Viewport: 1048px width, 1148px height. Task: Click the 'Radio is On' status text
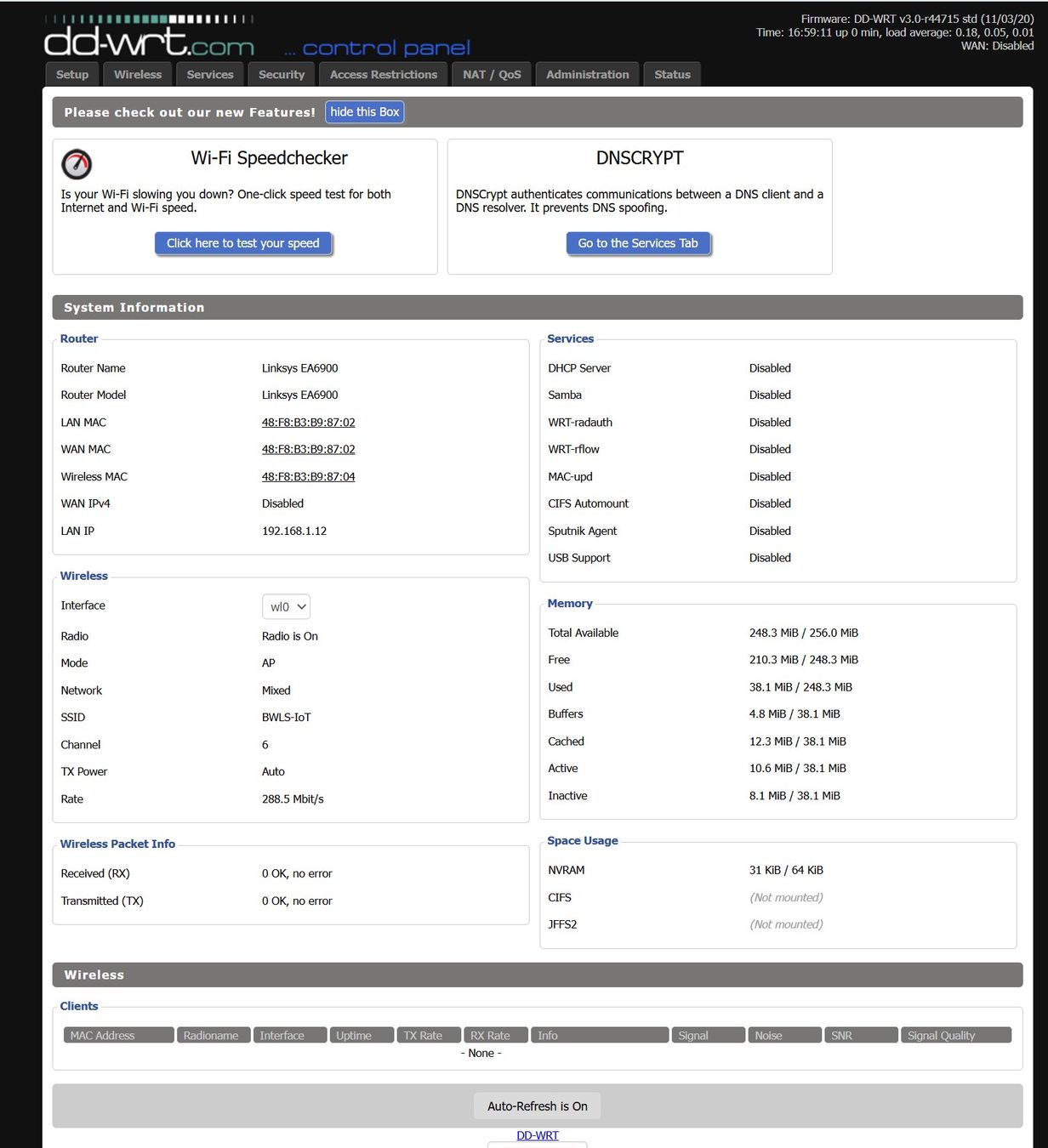pos(290,636)
